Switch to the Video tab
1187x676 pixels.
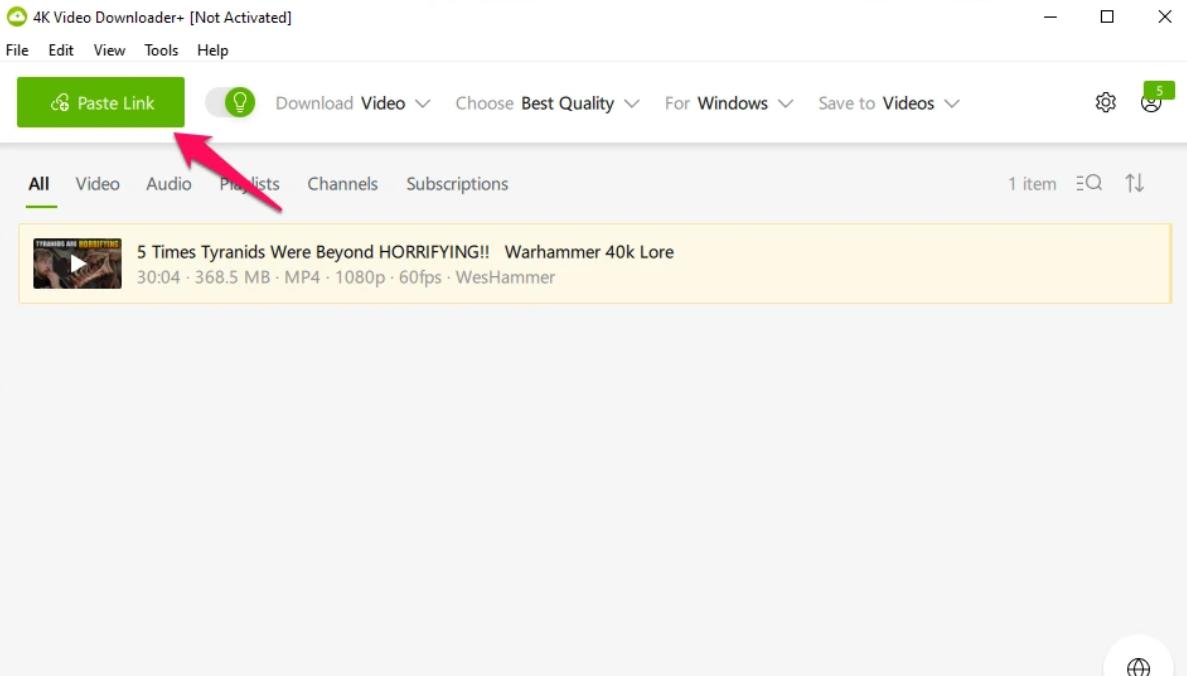[x=98, y=184]
